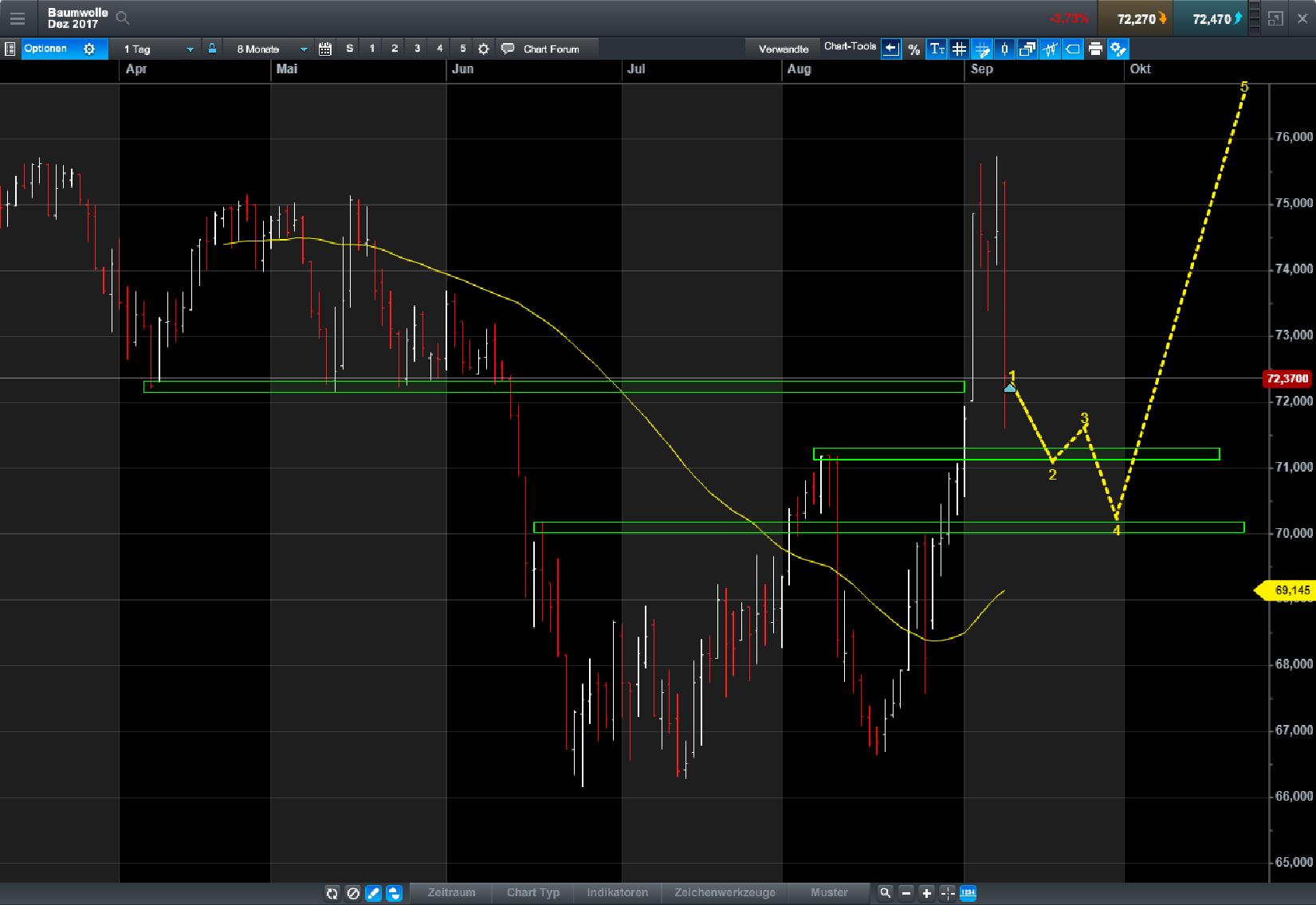Open the hamburger menu top left

(x=18, y=18)
